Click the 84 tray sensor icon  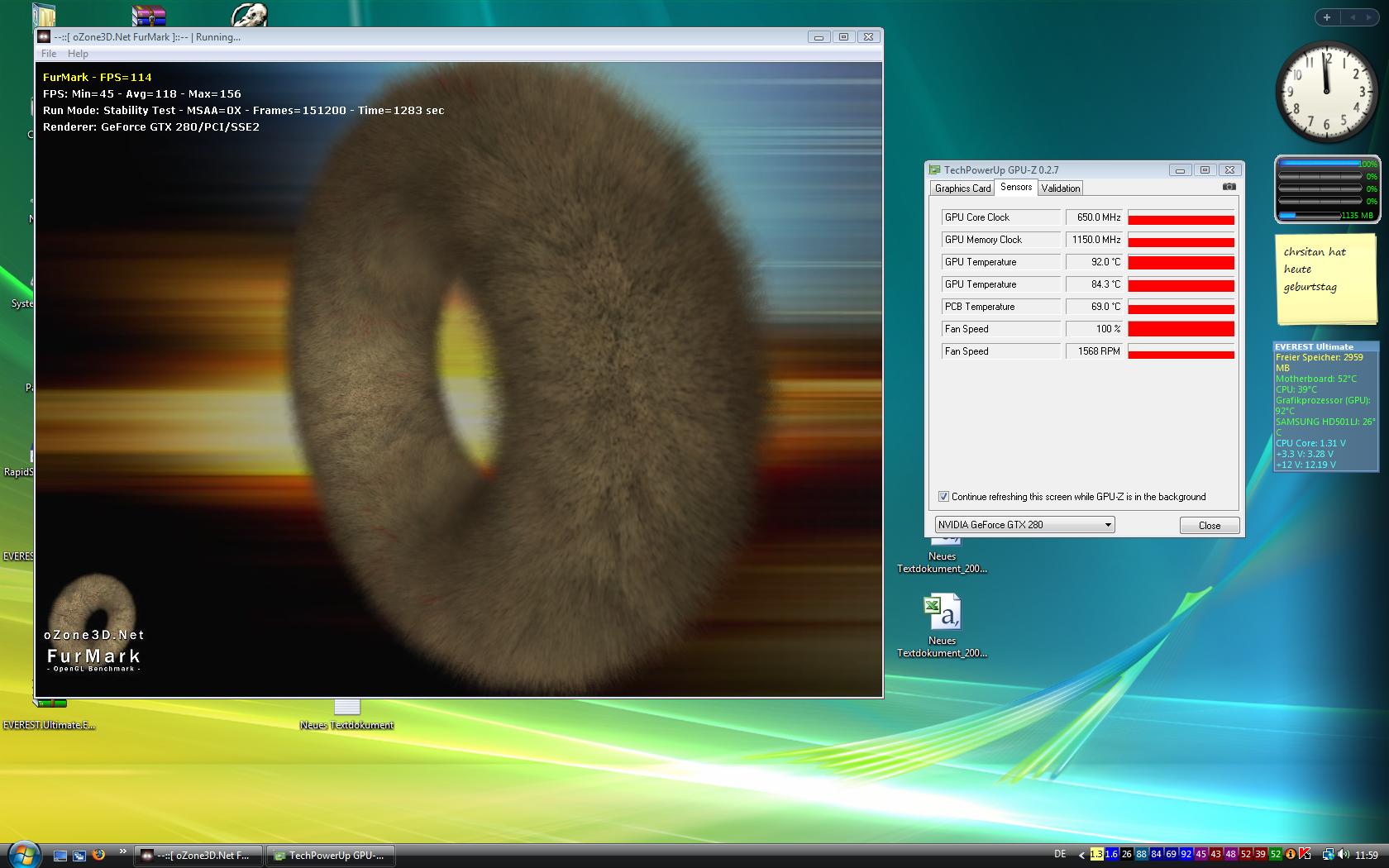(x=1156, y=855)
